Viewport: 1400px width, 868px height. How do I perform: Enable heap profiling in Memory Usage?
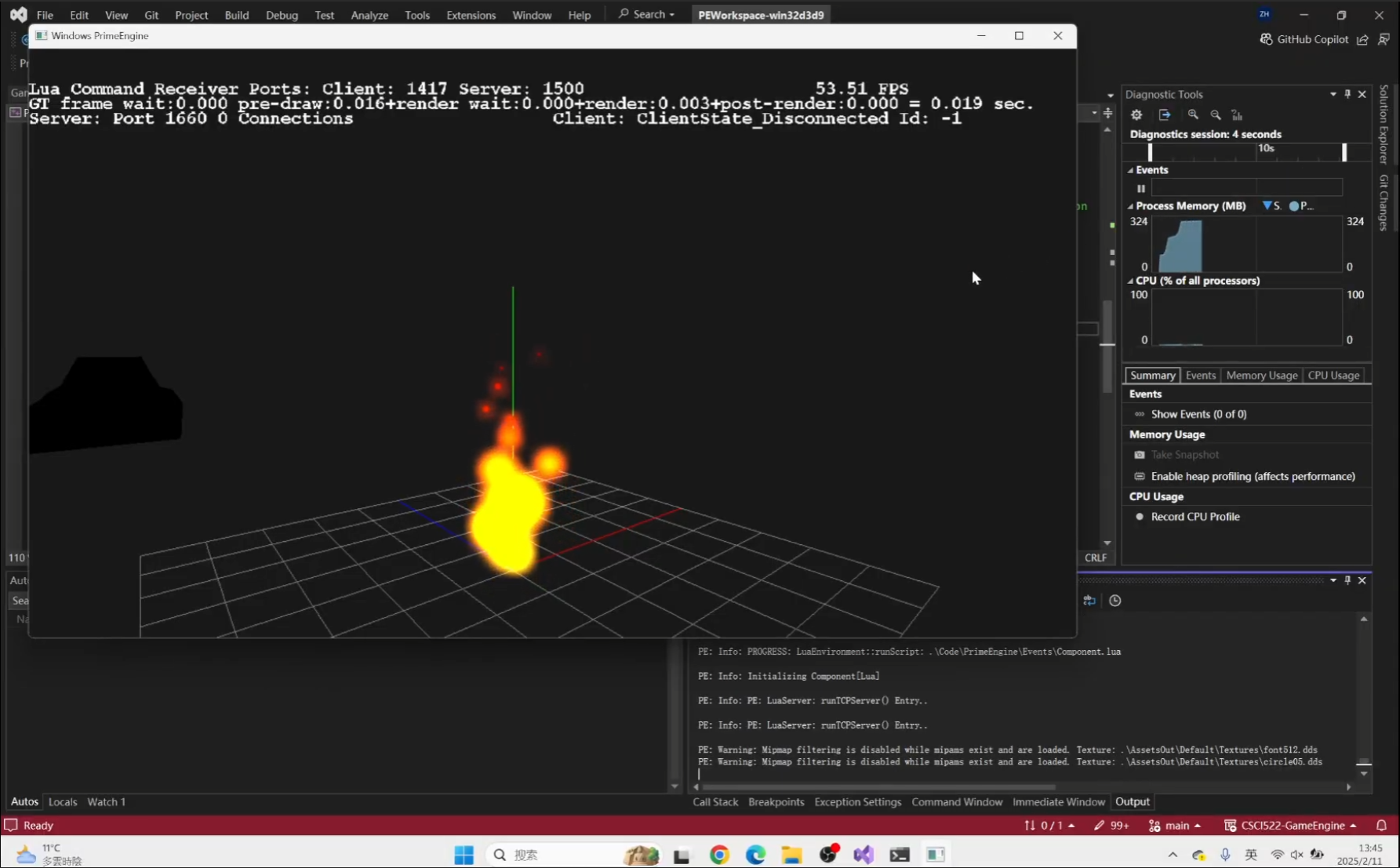coord(1253,476)
